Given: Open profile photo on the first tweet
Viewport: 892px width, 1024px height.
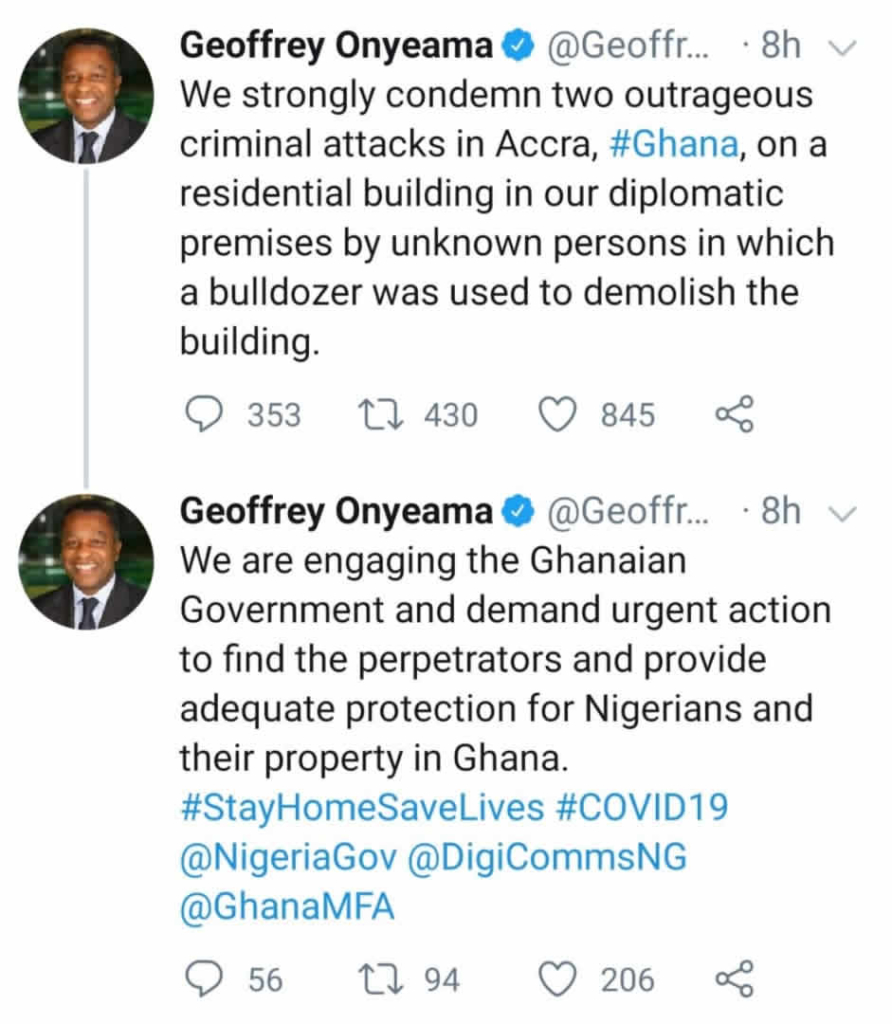Looking at the screenshot, I should click(87, 95).
